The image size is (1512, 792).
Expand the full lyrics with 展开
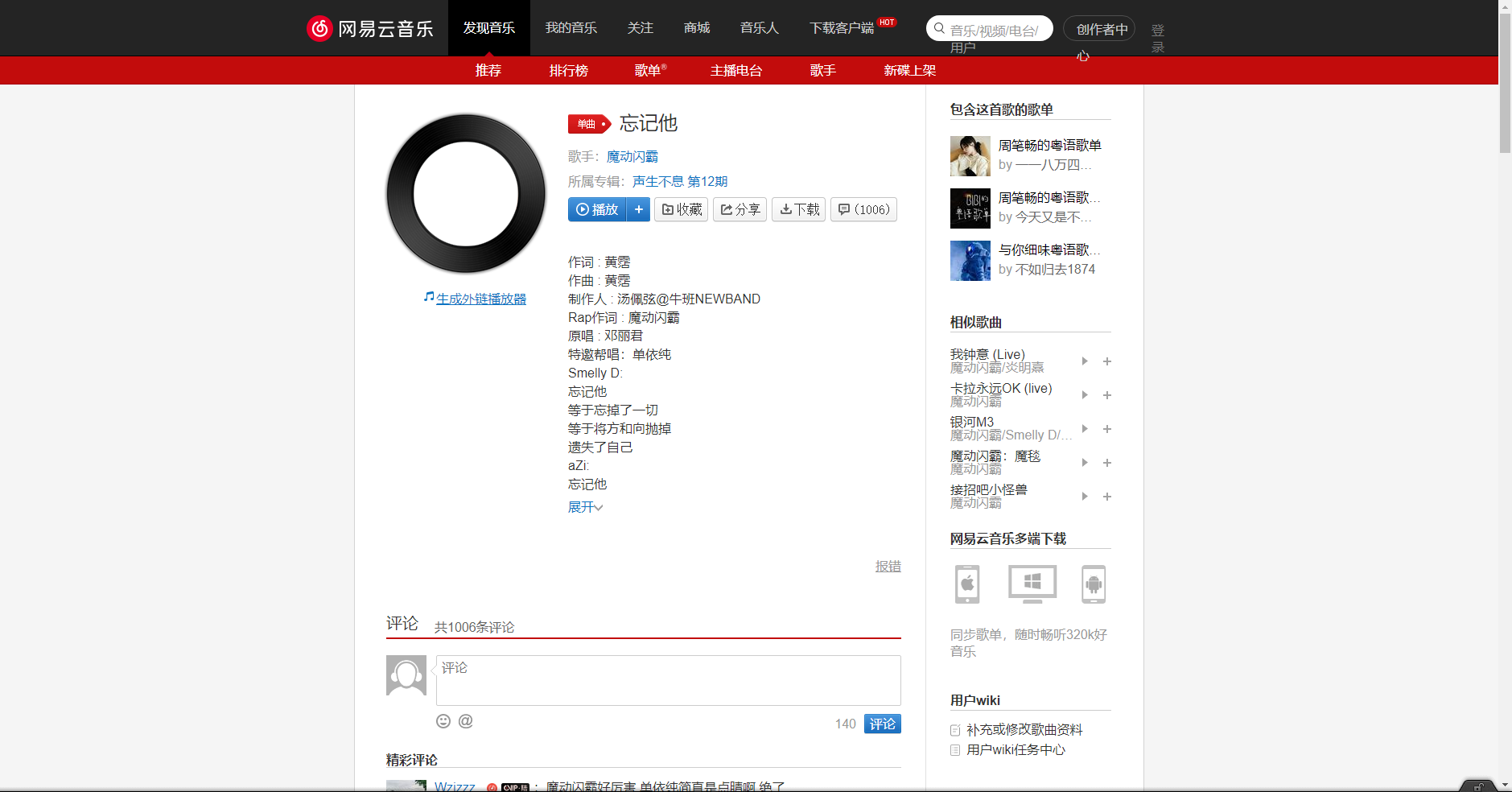pyautogui.click(x=585, y=507)
